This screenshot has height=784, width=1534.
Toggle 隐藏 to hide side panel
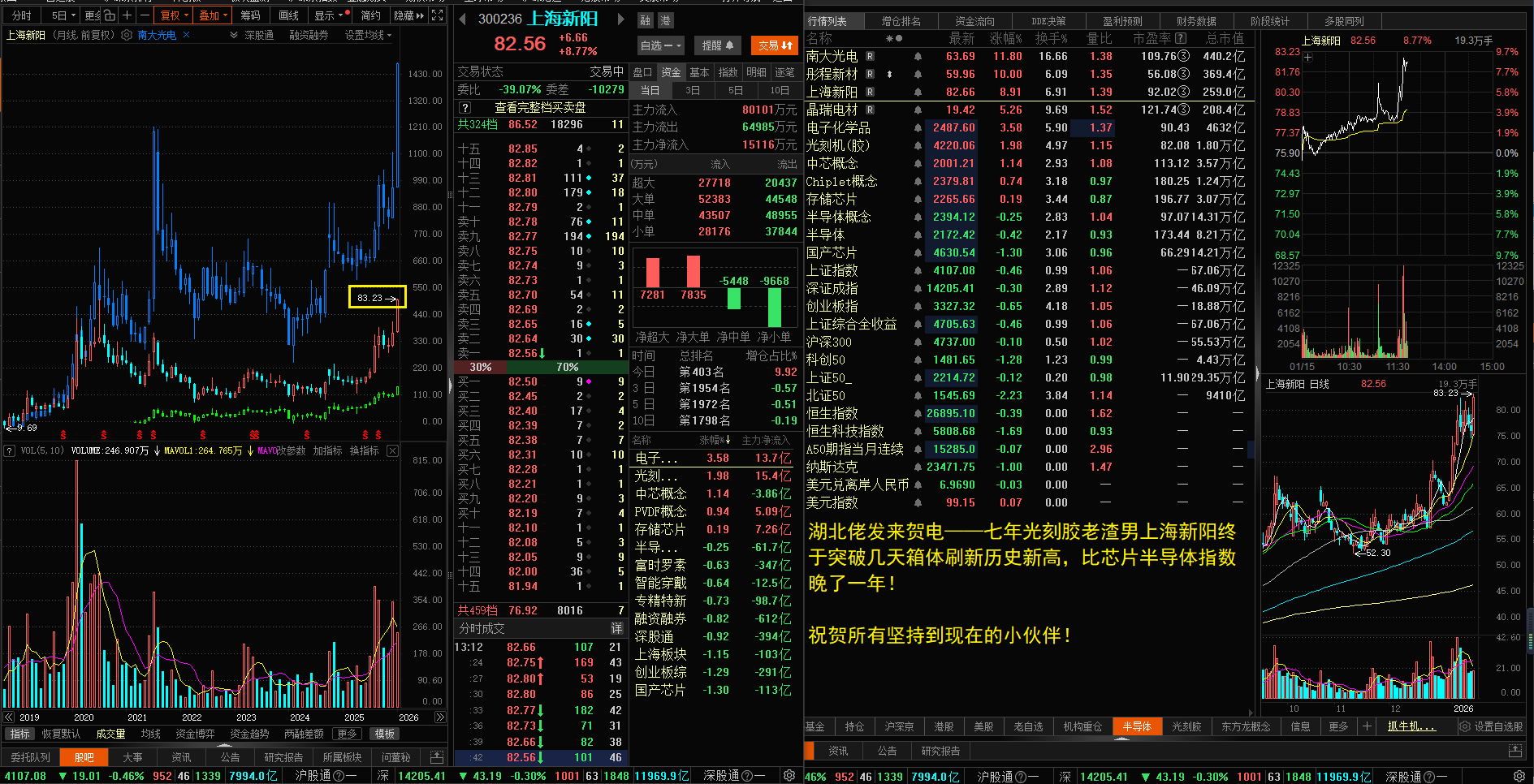(x=408, y=15)
